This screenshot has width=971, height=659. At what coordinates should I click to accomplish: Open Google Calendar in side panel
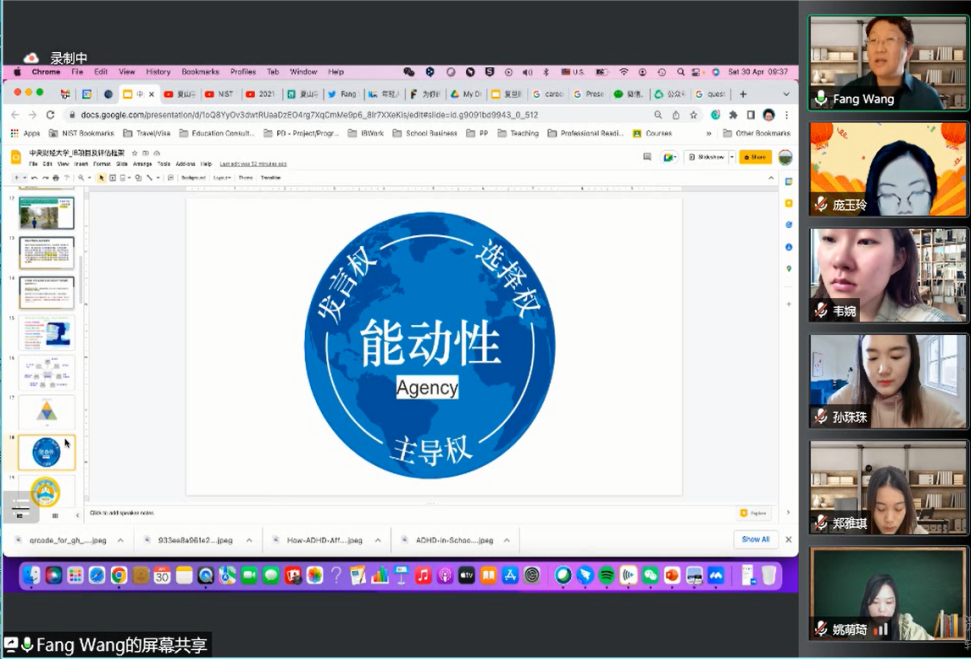[788, 181]
